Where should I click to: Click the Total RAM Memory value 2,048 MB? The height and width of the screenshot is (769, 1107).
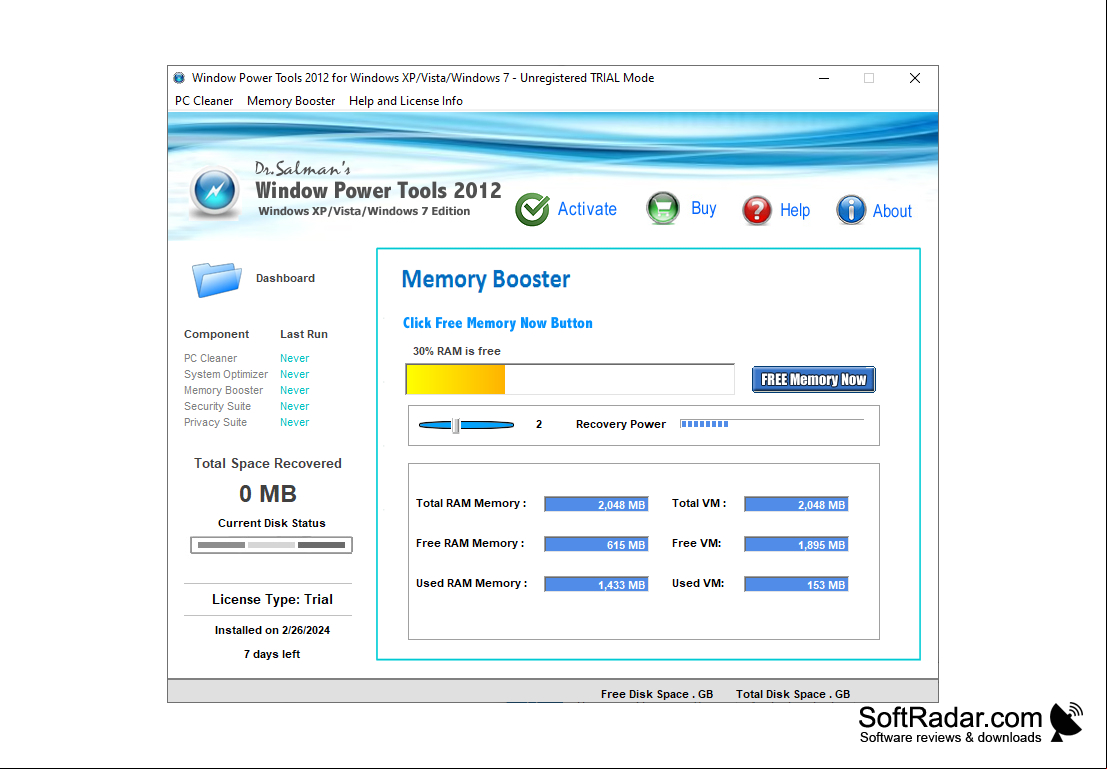click(596, 504)
